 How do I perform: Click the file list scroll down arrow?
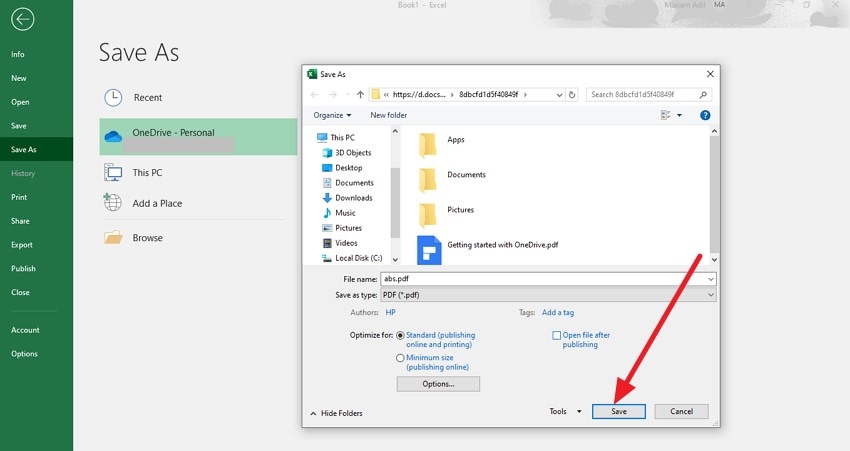point(714,260)
